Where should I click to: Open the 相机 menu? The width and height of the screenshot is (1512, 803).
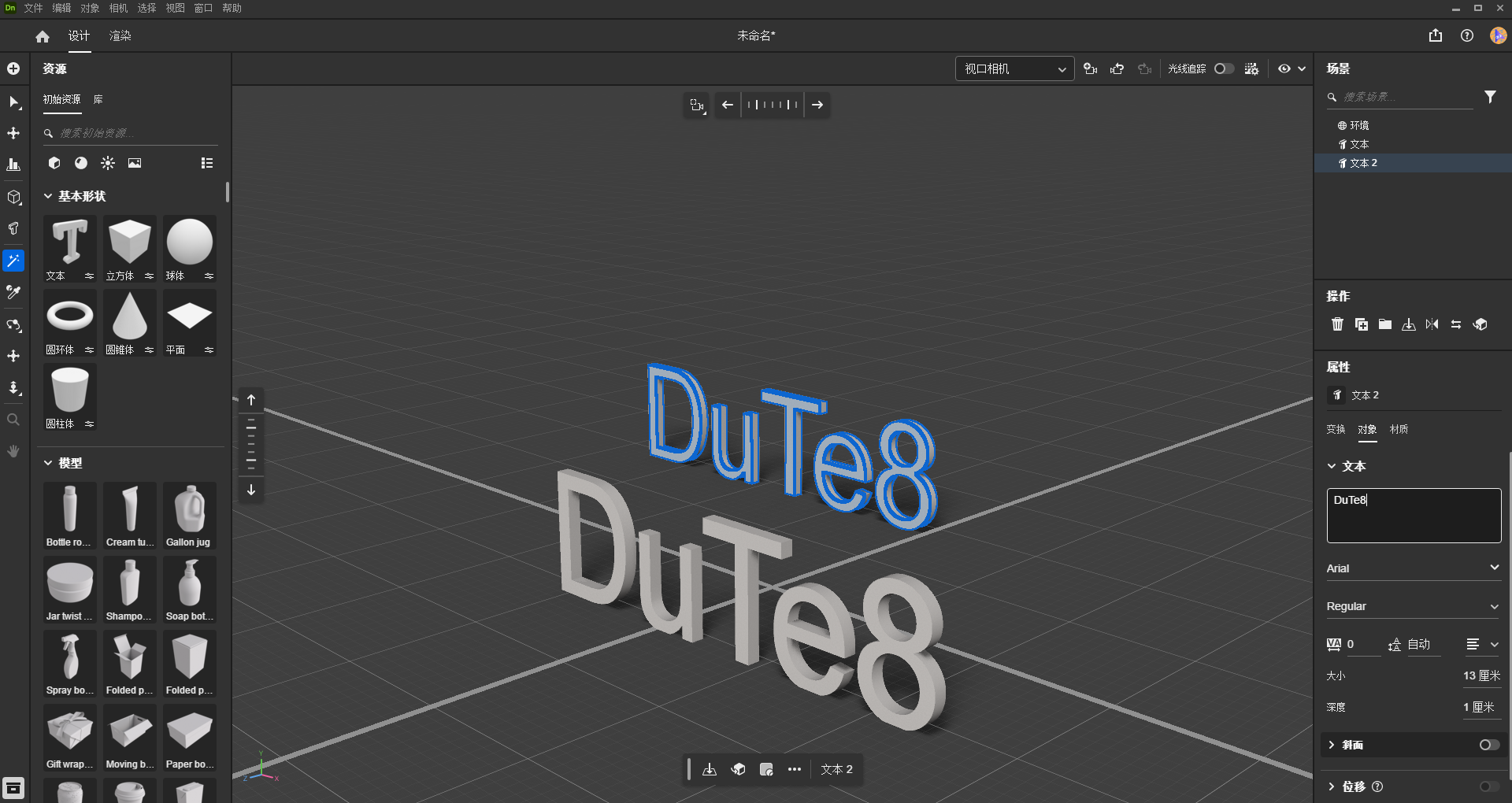click(x=118, y=8)
